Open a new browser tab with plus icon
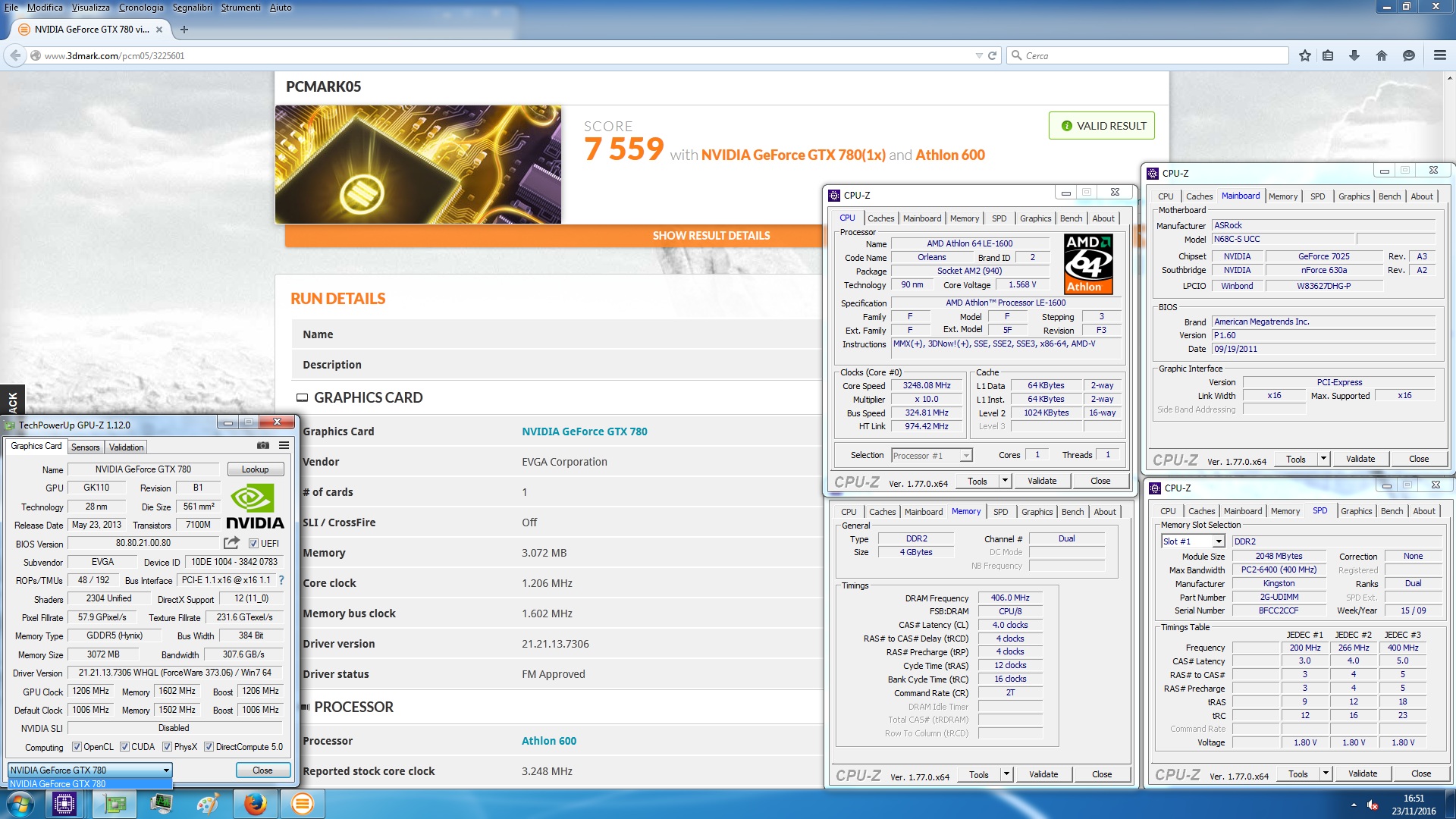 tap(184, 30)
